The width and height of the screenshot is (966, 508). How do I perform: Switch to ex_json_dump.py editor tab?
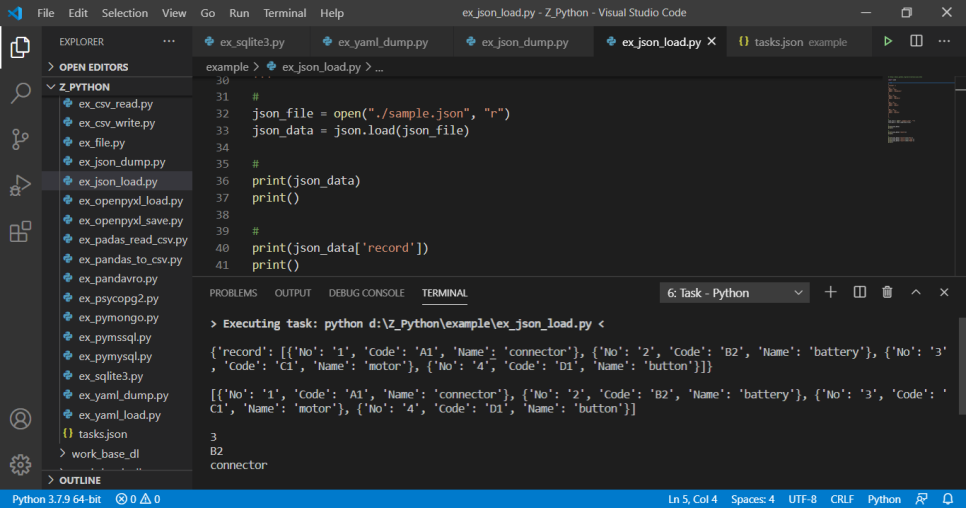pos(524,42)
